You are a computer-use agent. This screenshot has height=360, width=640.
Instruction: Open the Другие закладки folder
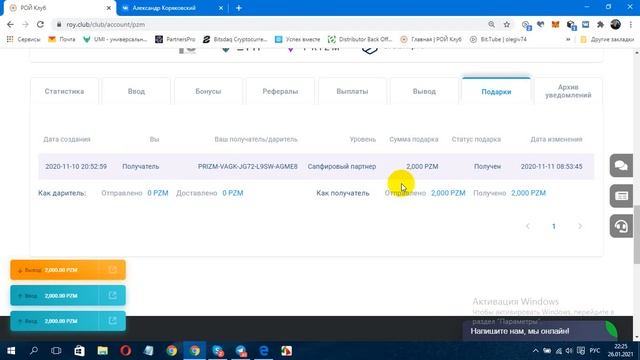pyautogui.click(x=607, y=39)
